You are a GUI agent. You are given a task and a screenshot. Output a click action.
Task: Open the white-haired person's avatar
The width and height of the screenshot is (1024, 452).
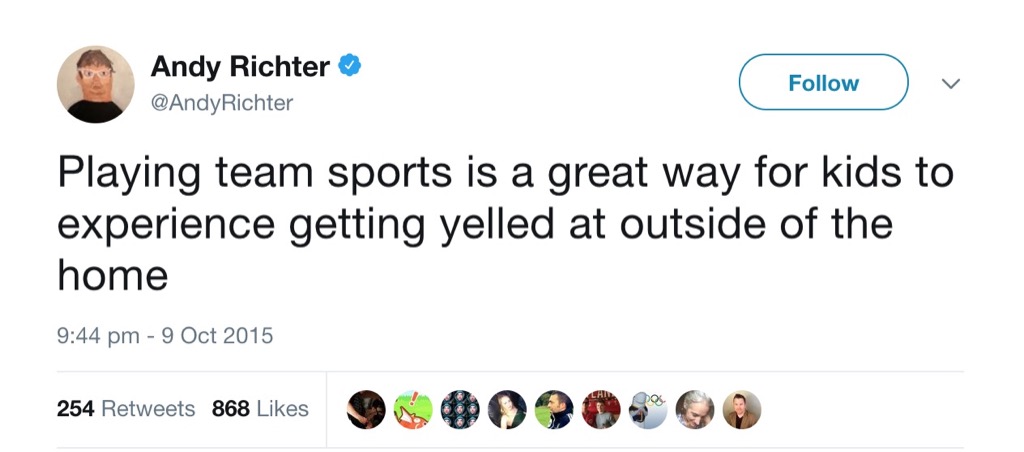coord(695,409)
